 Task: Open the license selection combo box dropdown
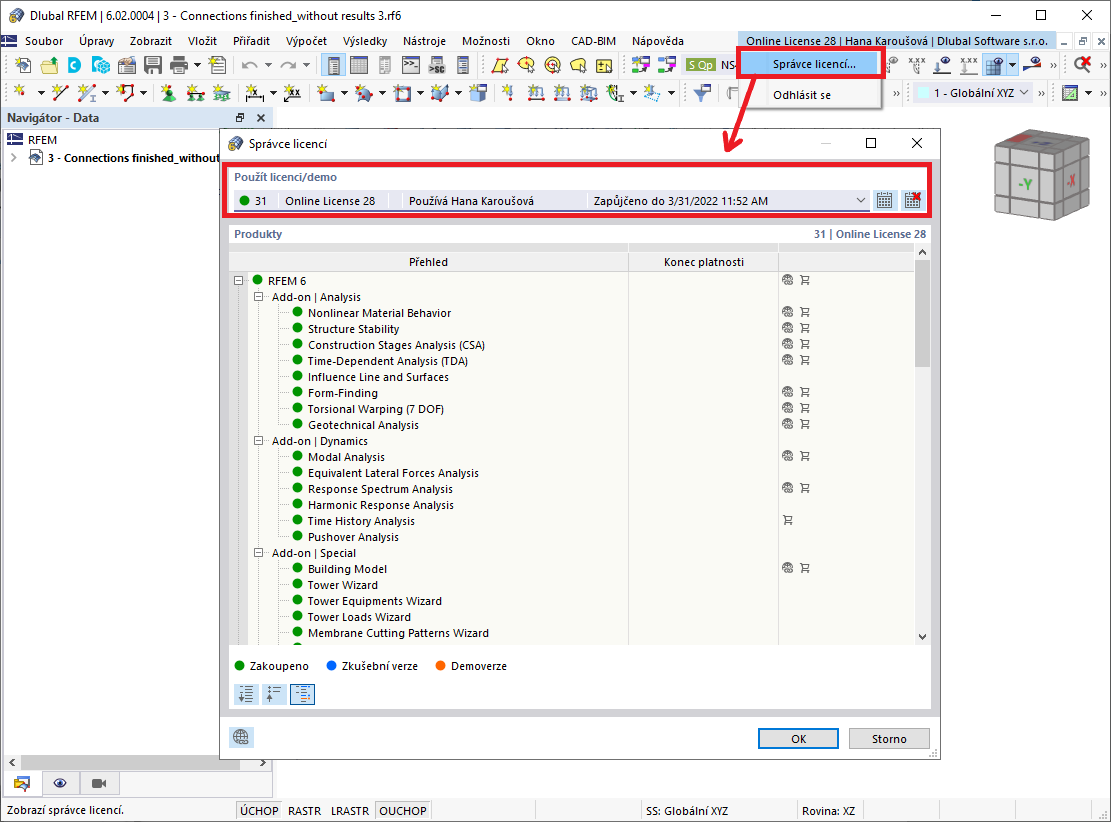[x=860, y=201]
